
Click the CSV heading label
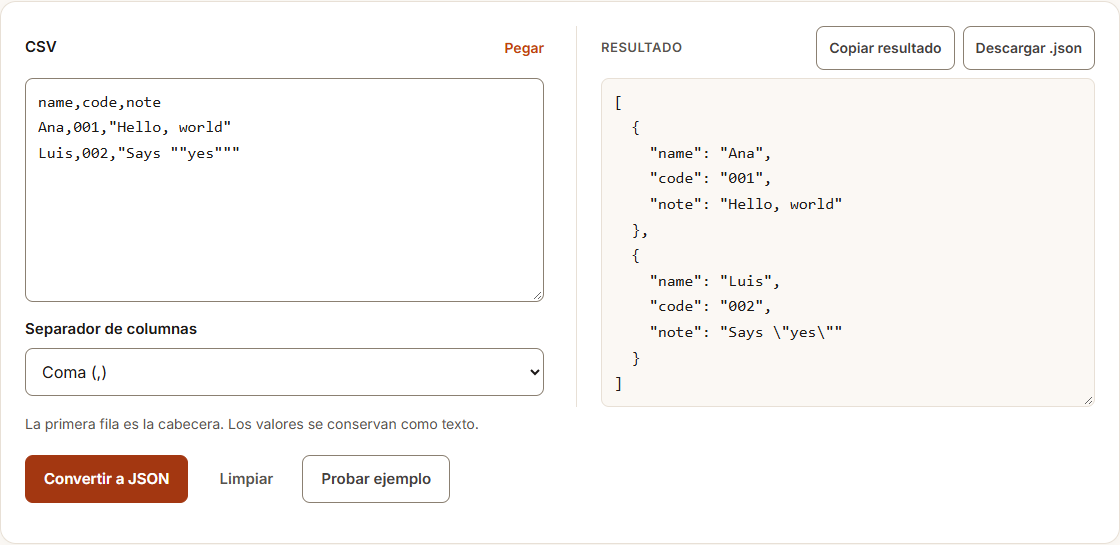click(41, 47)
